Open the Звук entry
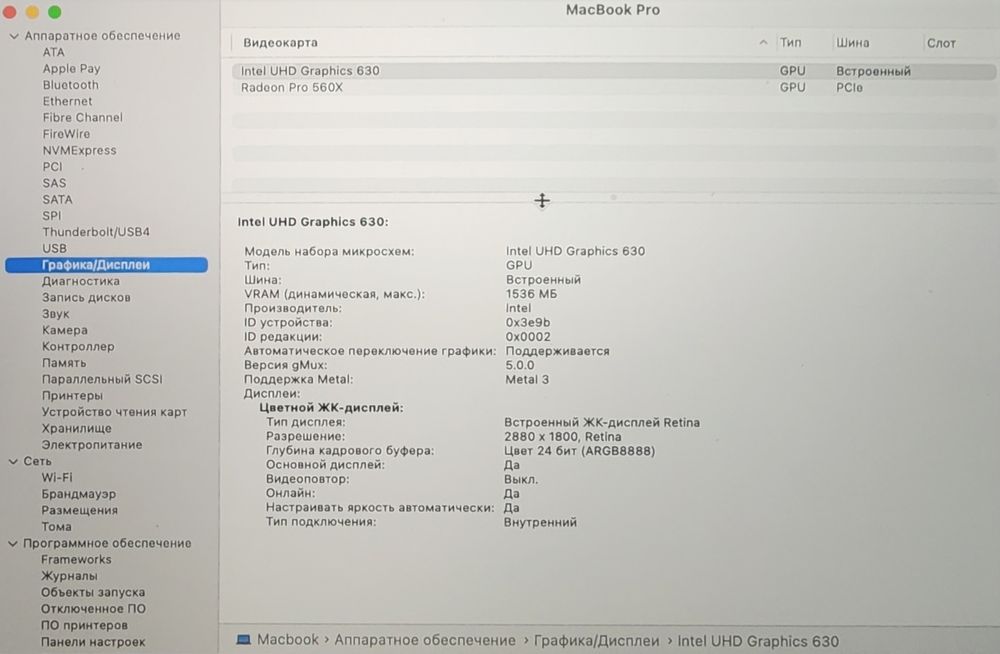1000x654 pixels. coord(55,314)
